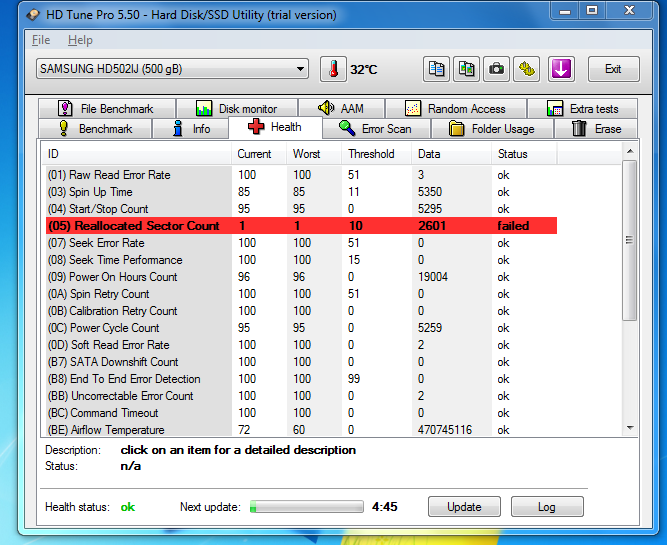Select the (04) Start/Stop Count row
This screenshot has width=667, height=545.
(x=301, y=209)
